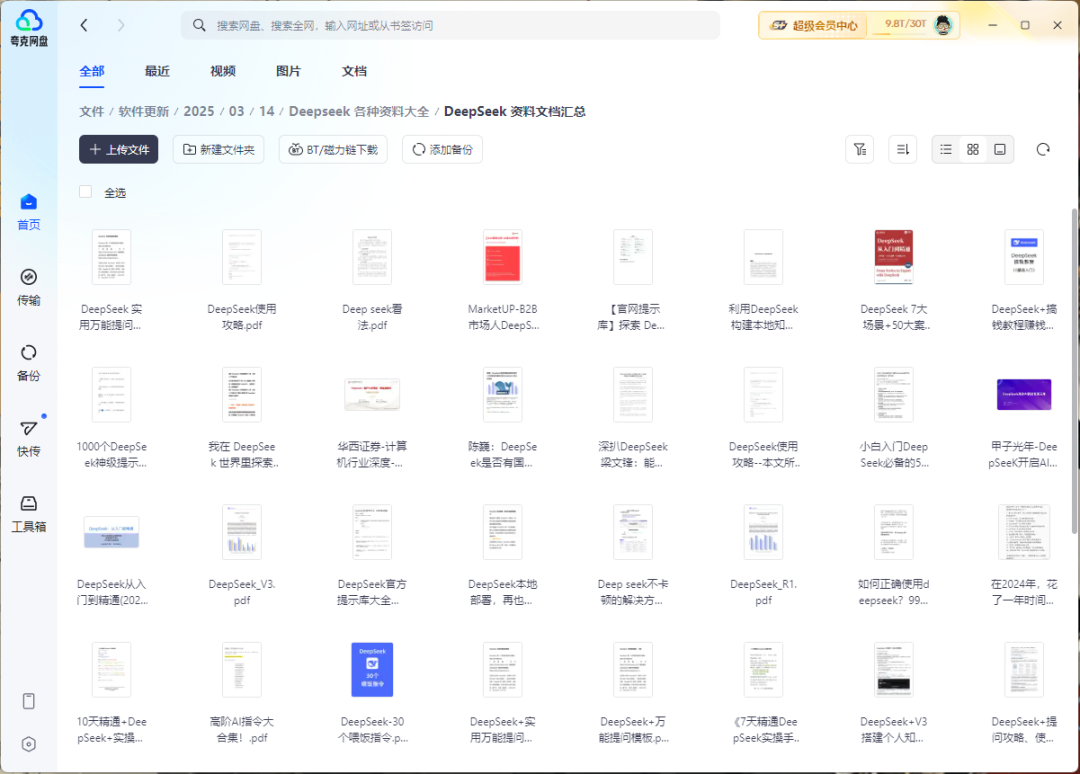Select the 文档 tab

coord(354,72)
